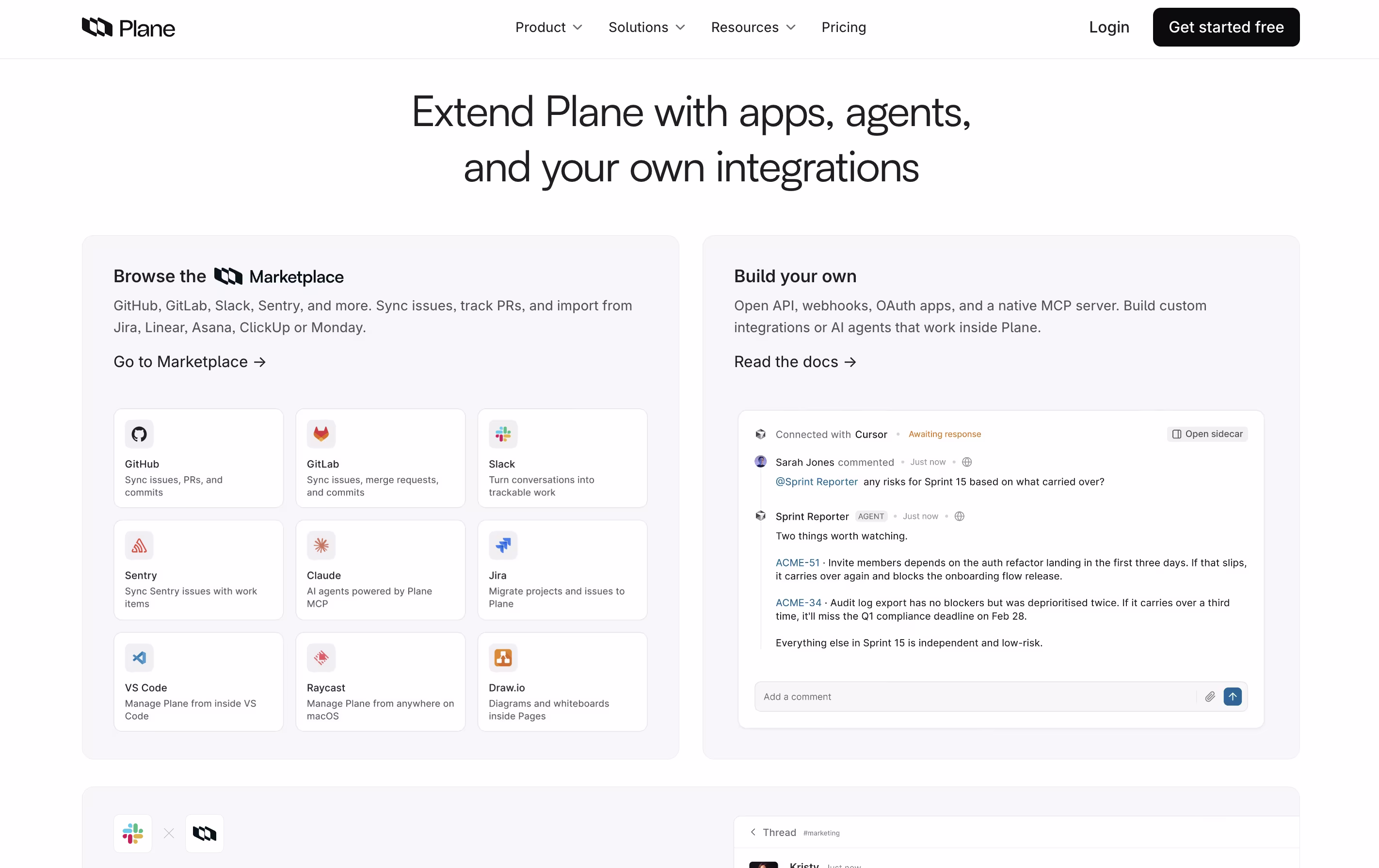Click the Awaiting response status text

pos(945,434)
